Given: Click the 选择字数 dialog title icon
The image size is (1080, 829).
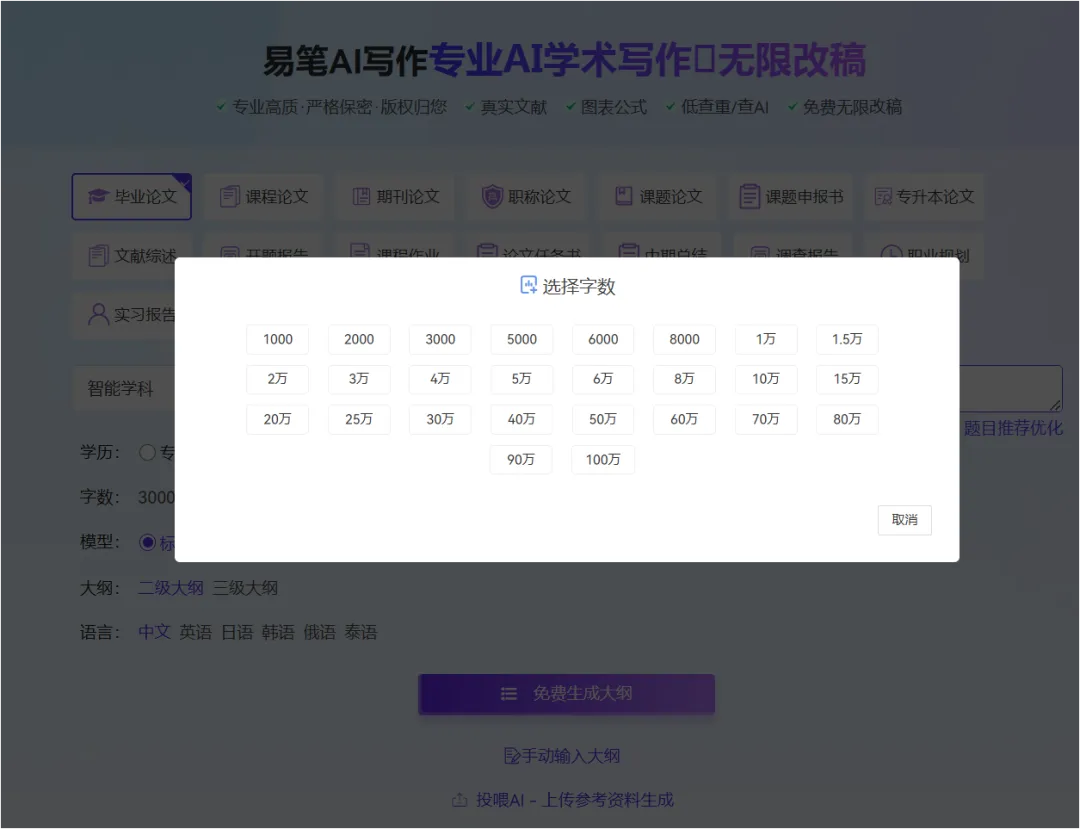Looking at the screenshot, I should click(x=528, y=285).
